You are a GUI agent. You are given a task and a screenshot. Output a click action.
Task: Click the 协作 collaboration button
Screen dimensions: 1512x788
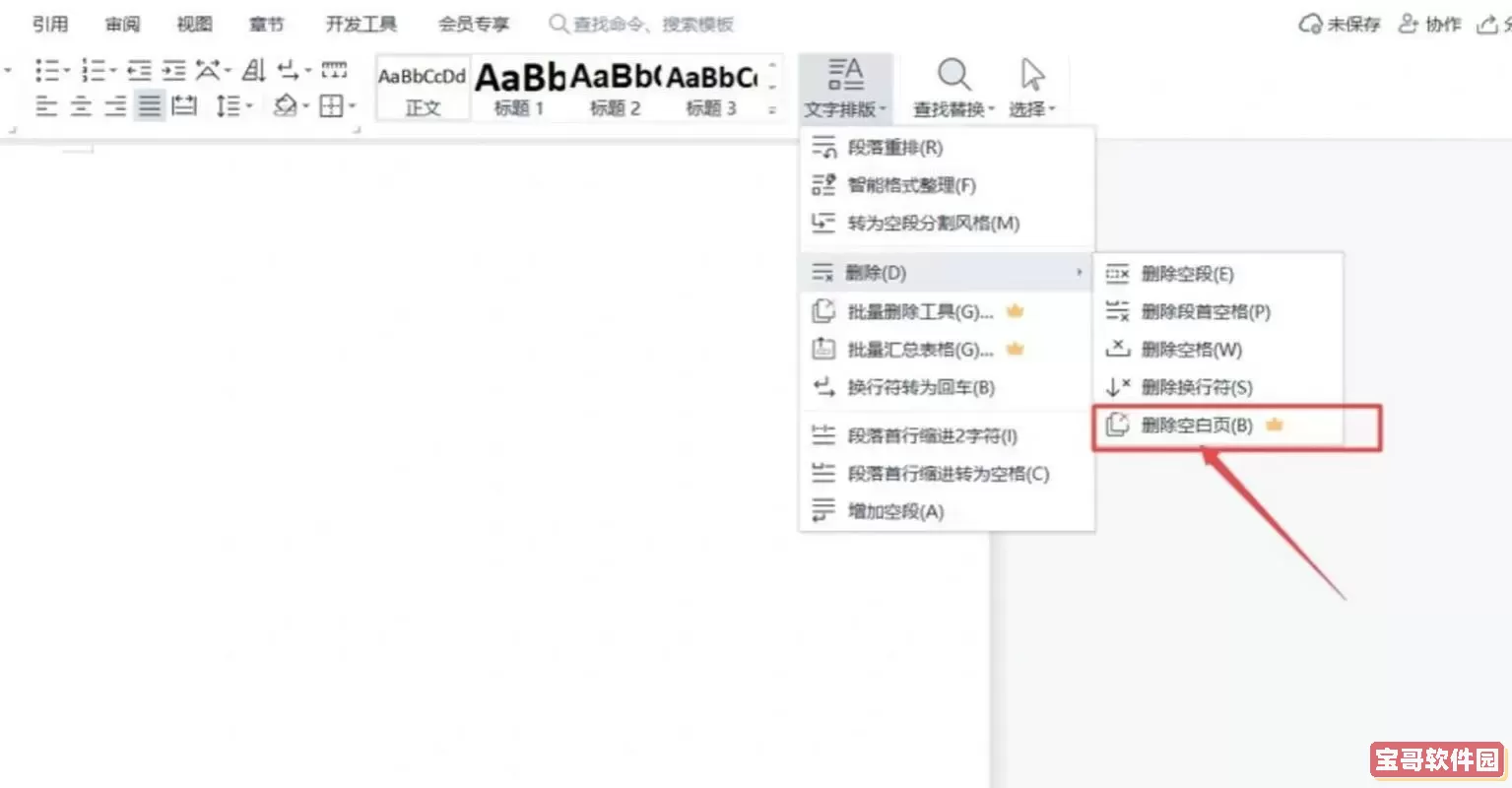pos(1430,25)
